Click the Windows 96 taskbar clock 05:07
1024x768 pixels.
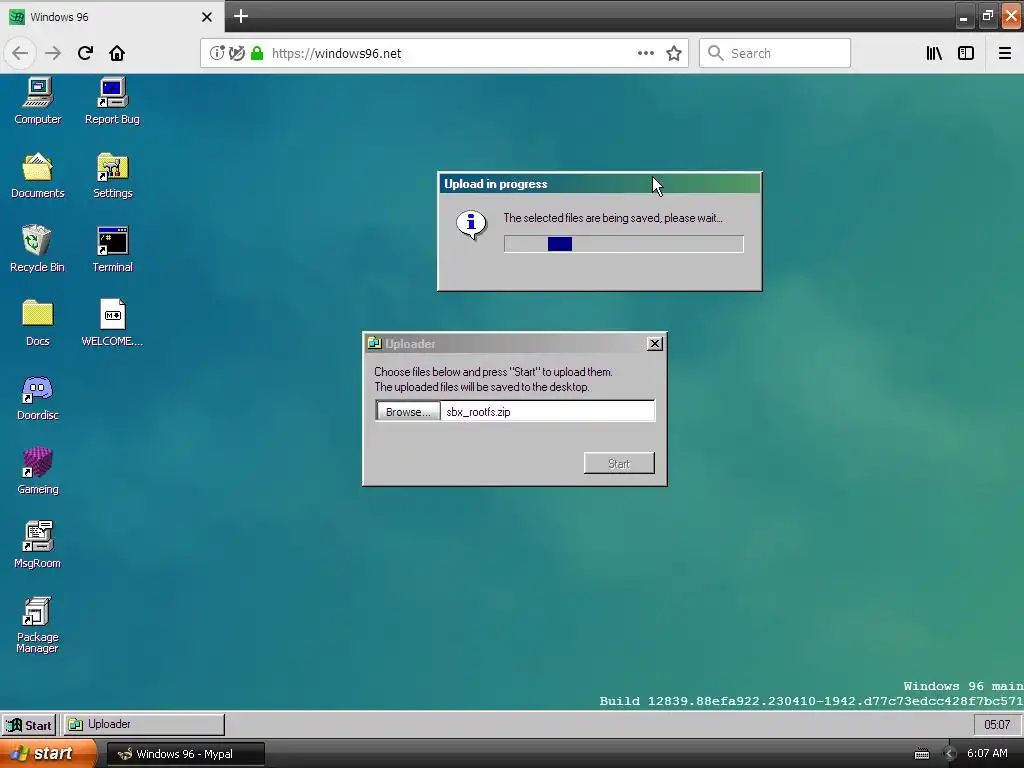pos(997,725)
